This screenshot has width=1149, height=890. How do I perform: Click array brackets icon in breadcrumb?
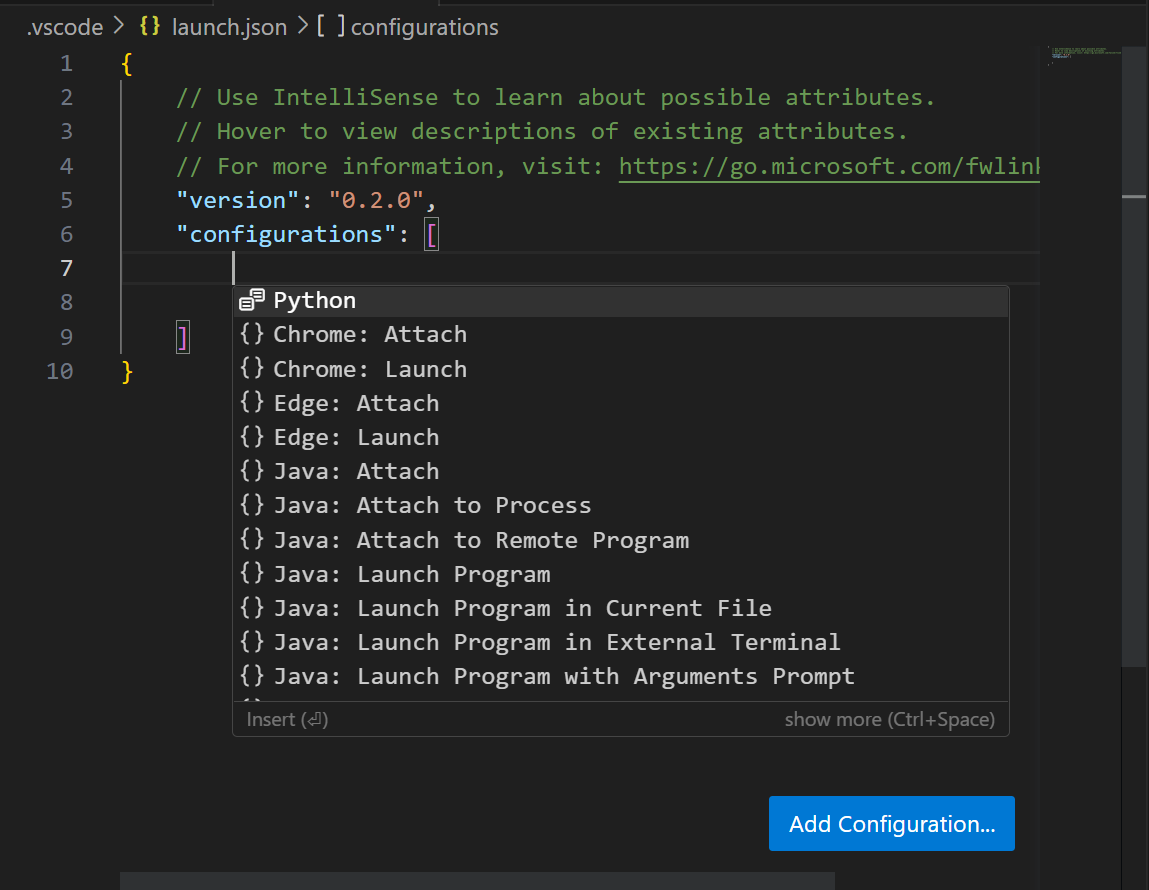331,26
